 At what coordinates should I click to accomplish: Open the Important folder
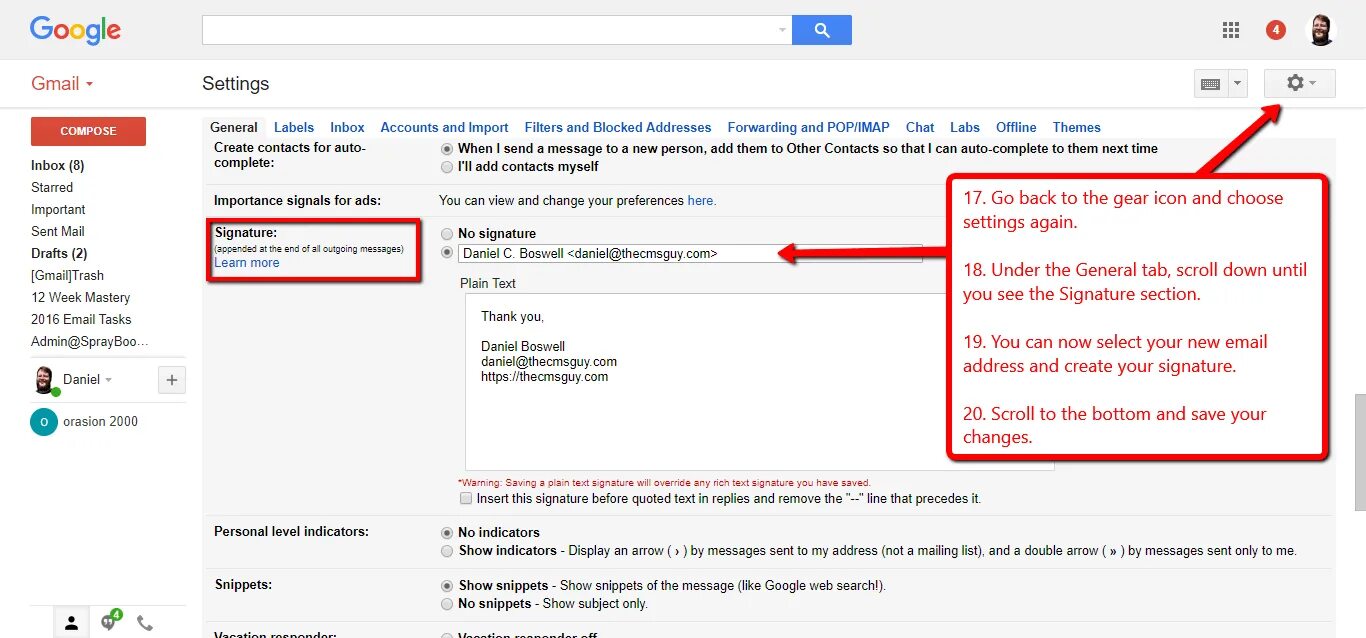(58, 210)
